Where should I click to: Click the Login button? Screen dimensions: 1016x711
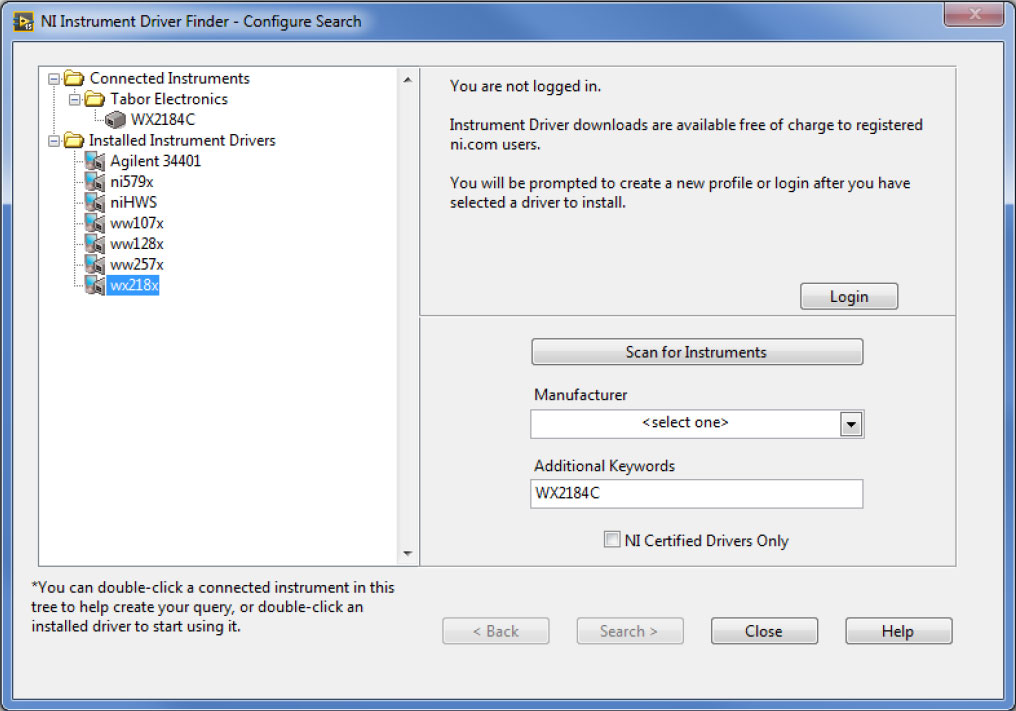point(848,297)
